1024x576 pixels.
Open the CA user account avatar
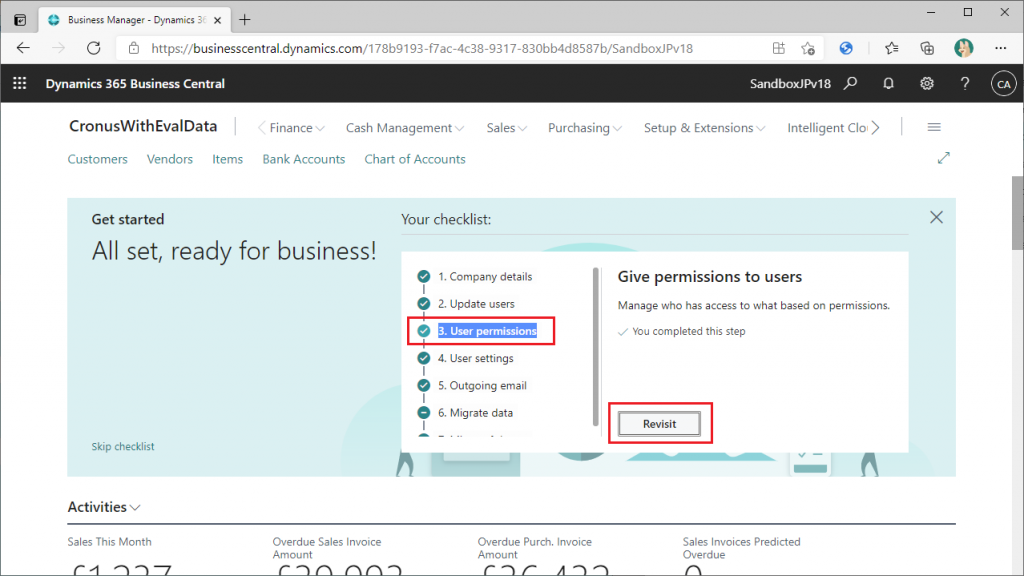(x=1003, y=84)
